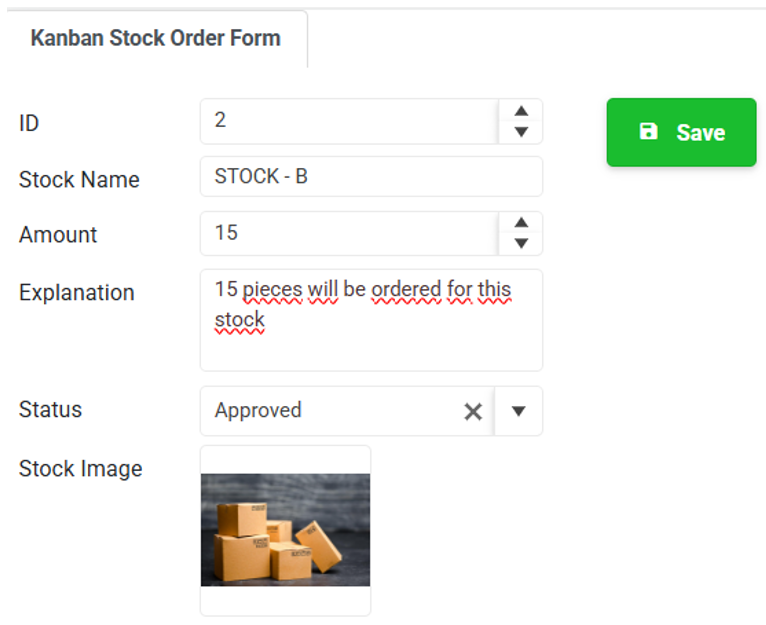
Task: Expand the Status dropdown arrow
Action: pos(518,411)
